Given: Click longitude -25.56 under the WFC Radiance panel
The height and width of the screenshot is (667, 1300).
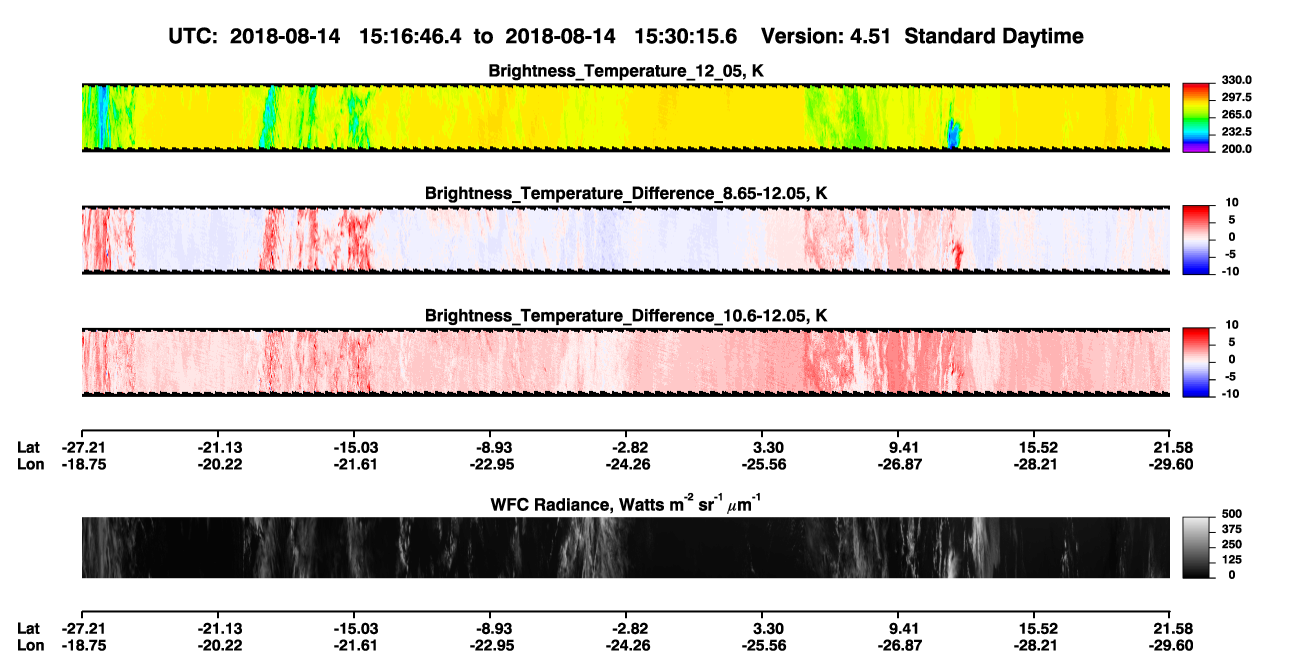Looking at the screenshot, I should pyautogui.click(x=762, y=644).
